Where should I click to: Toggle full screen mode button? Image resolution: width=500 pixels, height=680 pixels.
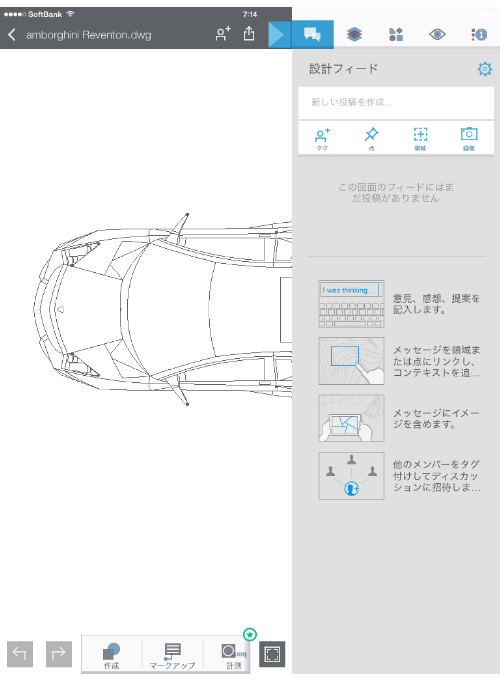pyautogui.click(x=272, y=654)
